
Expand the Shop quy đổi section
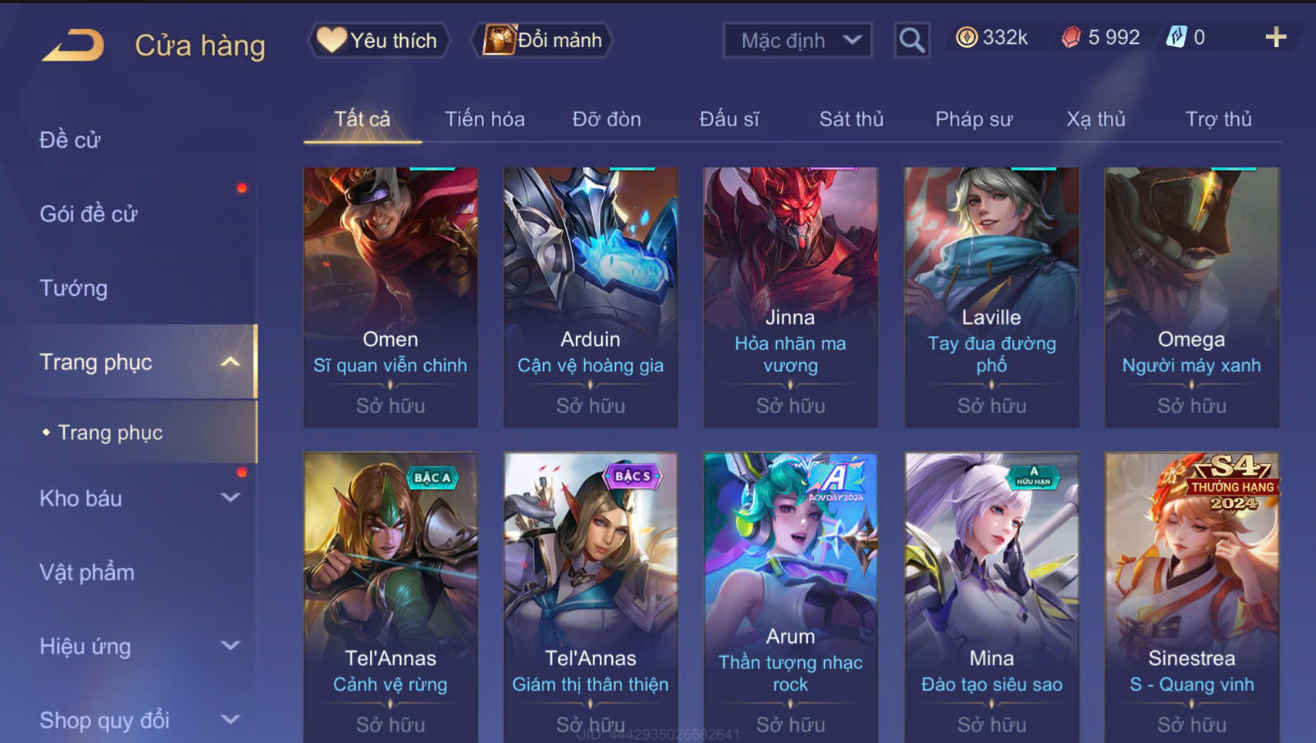pos(230,720)
